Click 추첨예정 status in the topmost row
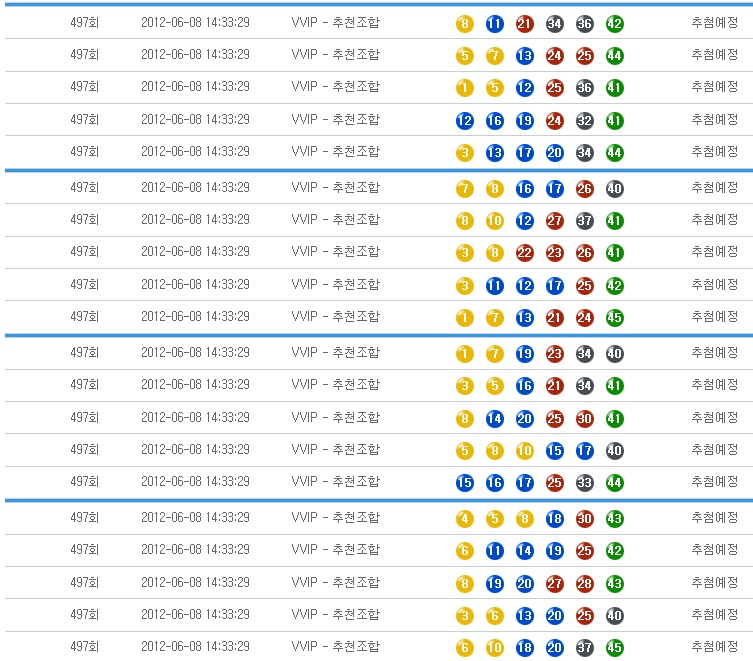This screenshot has height=661, width=753. coord(714,23)
